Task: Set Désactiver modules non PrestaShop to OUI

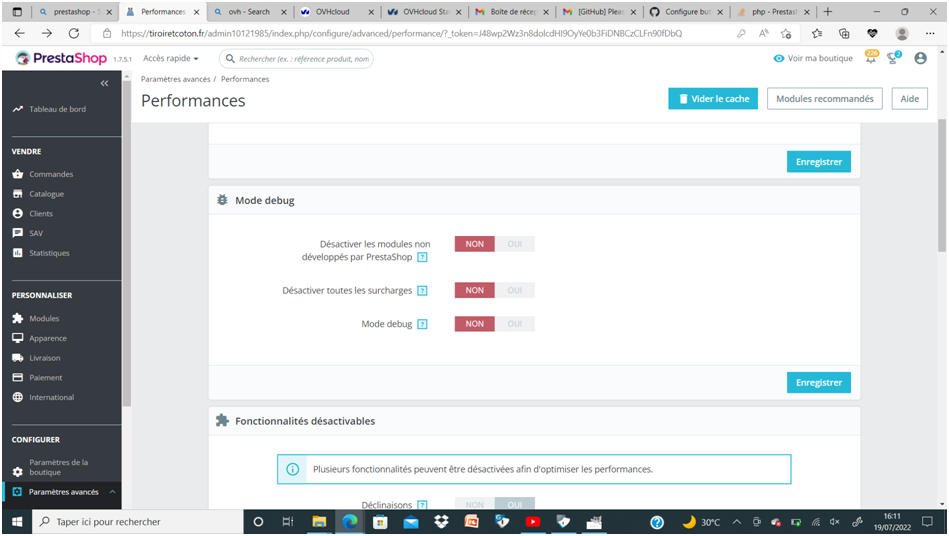Action: 515,244
